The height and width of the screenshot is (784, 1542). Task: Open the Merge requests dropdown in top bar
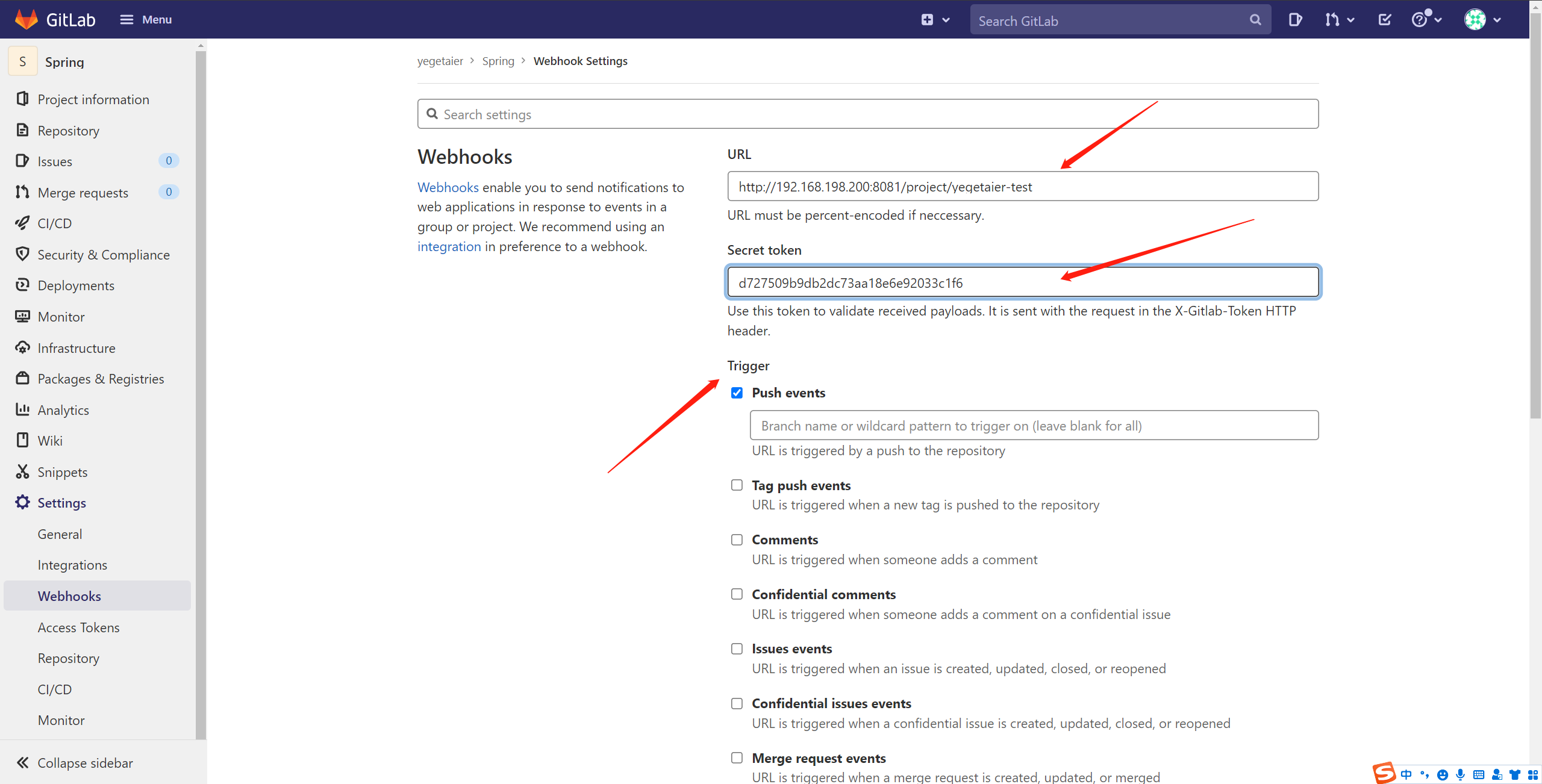1339,20
